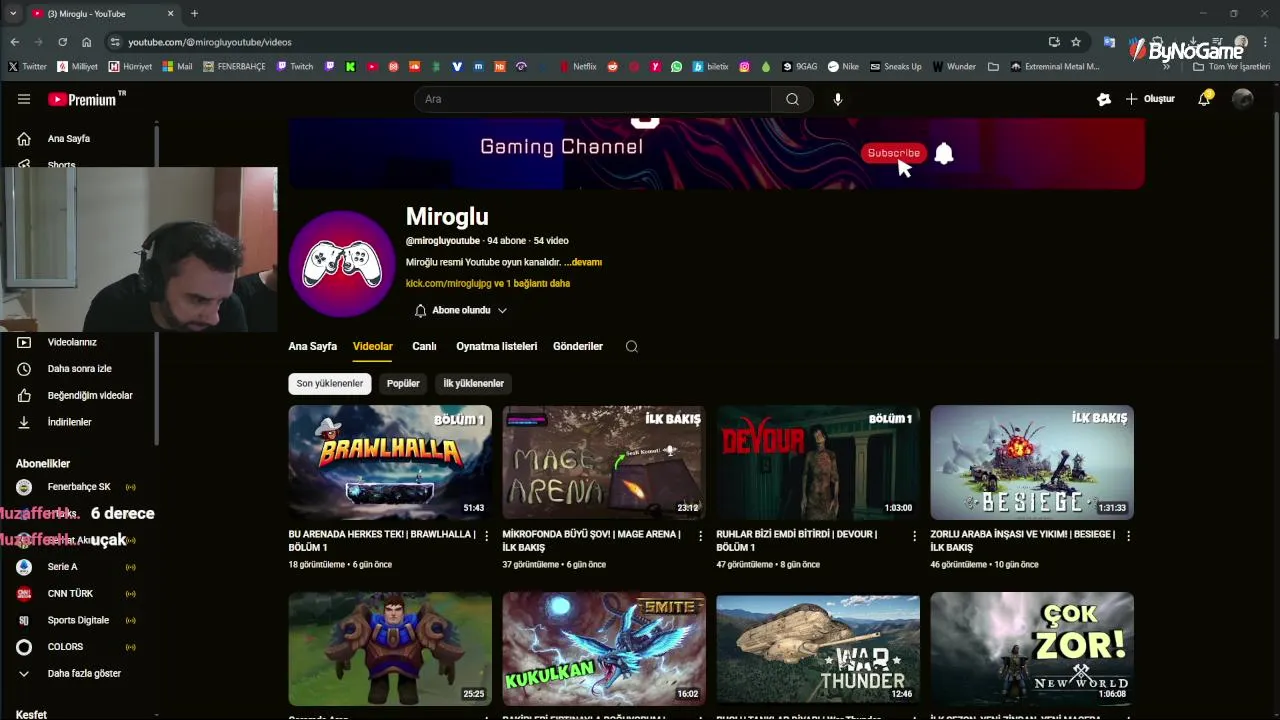Select the İlk yüklenenler filter chip
1280x720 pixels.
point(473,383)
